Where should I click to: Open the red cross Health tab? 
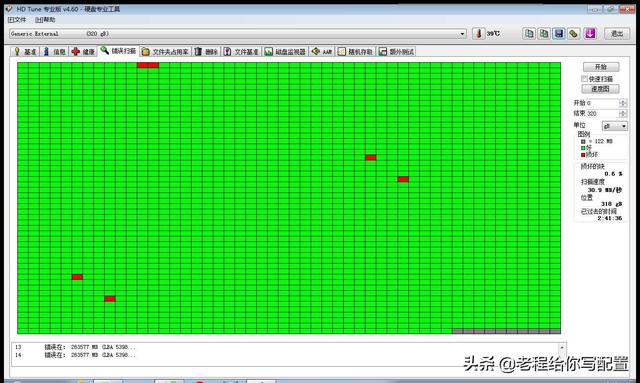[83, 51]
